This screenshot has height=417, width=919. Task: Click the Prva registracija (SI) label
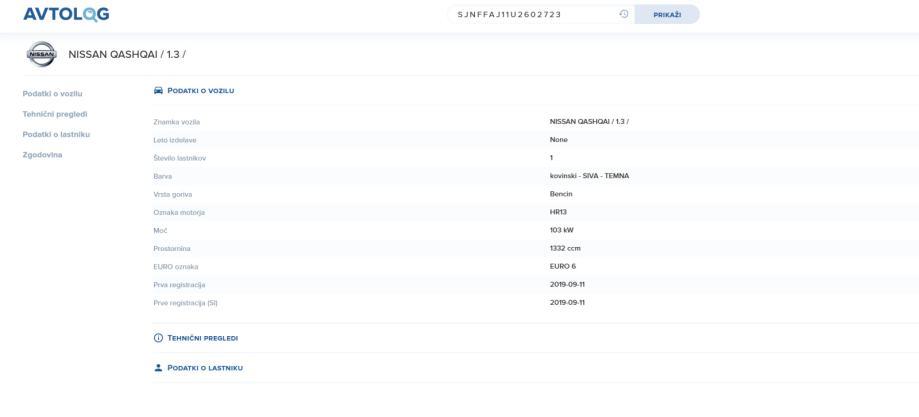[185, 303]
